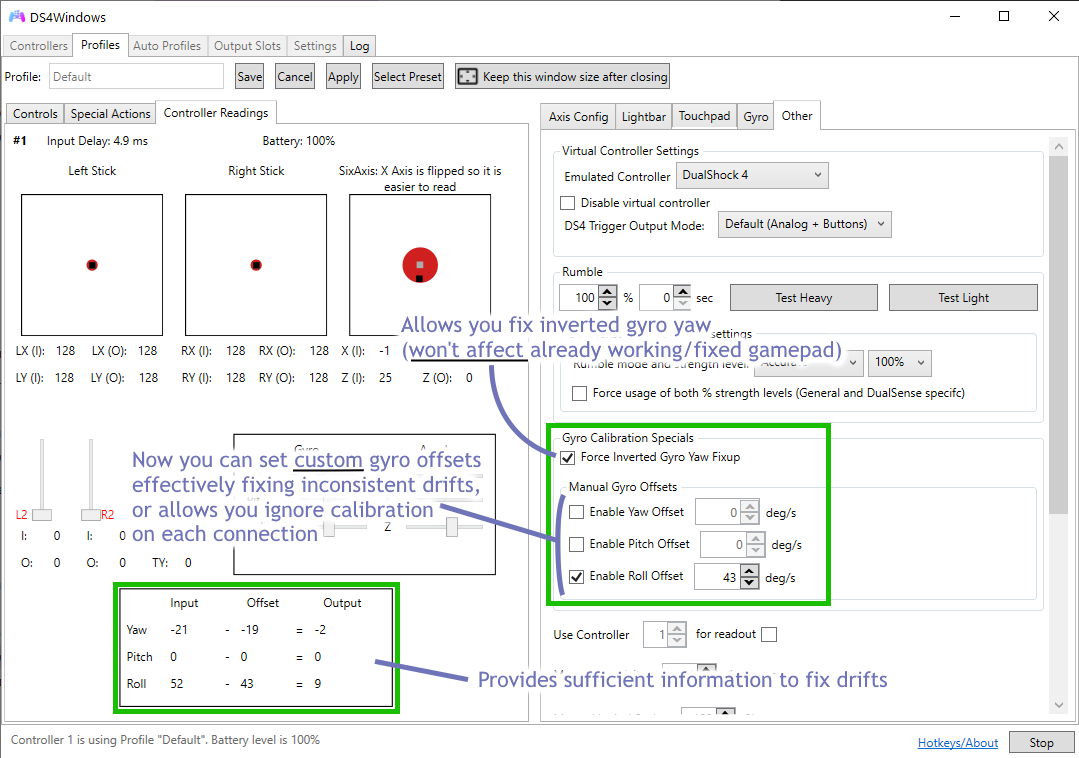The height and width of the screenshot is (758, 1079).
Task: Click the DS4Windows app icon in title bar
Action: point(17,17)
